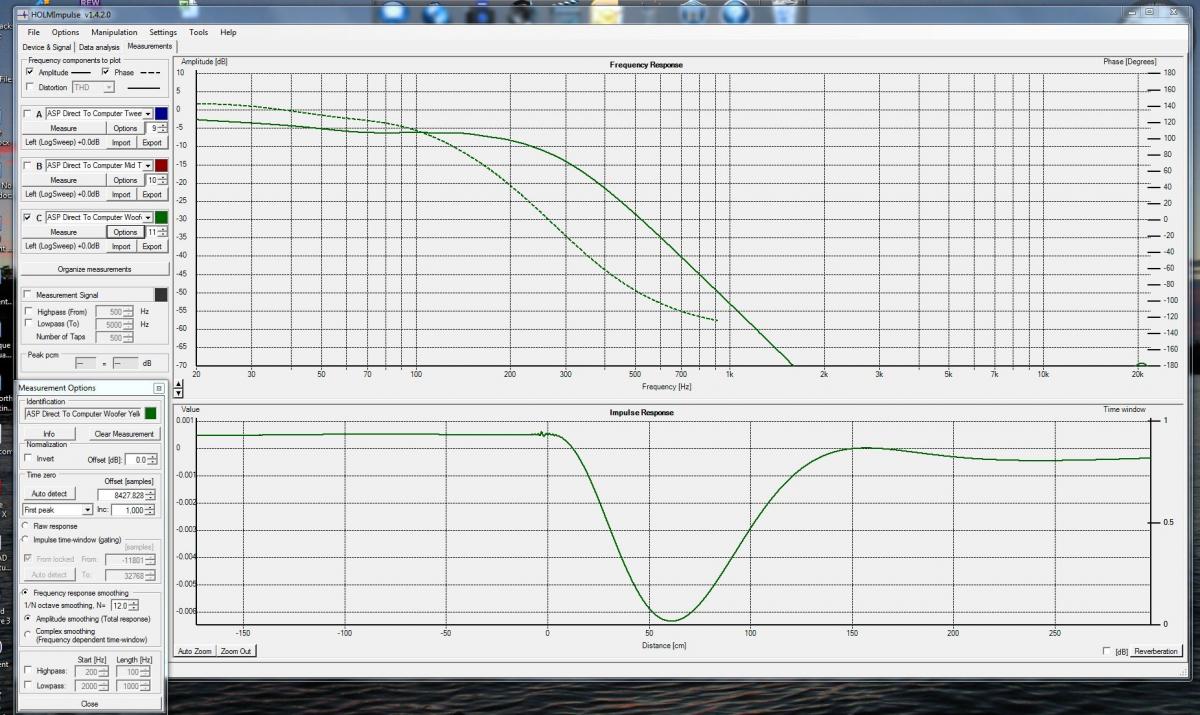Close the Measurement Options panel via Close button

(x=90, y=703)
